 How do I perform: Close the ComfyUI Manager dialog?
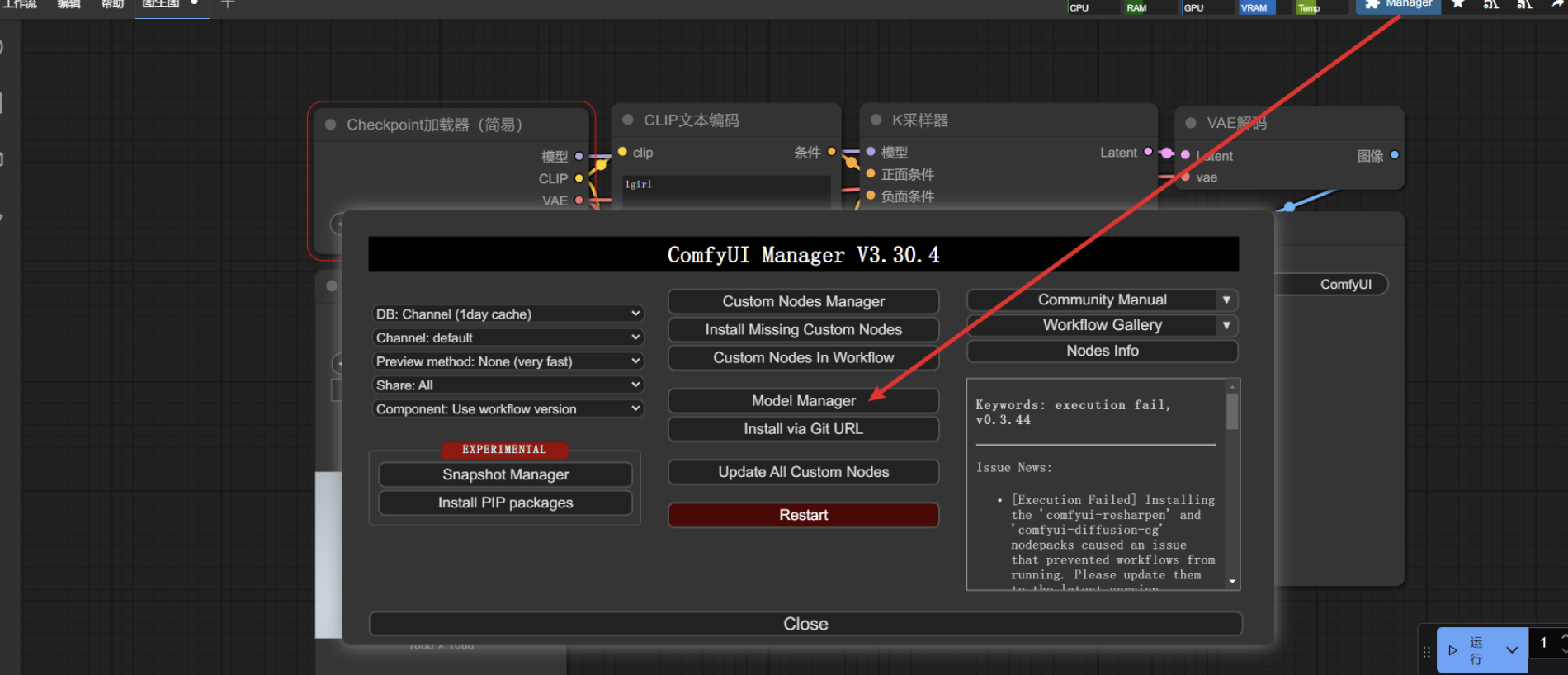[805, 624]
